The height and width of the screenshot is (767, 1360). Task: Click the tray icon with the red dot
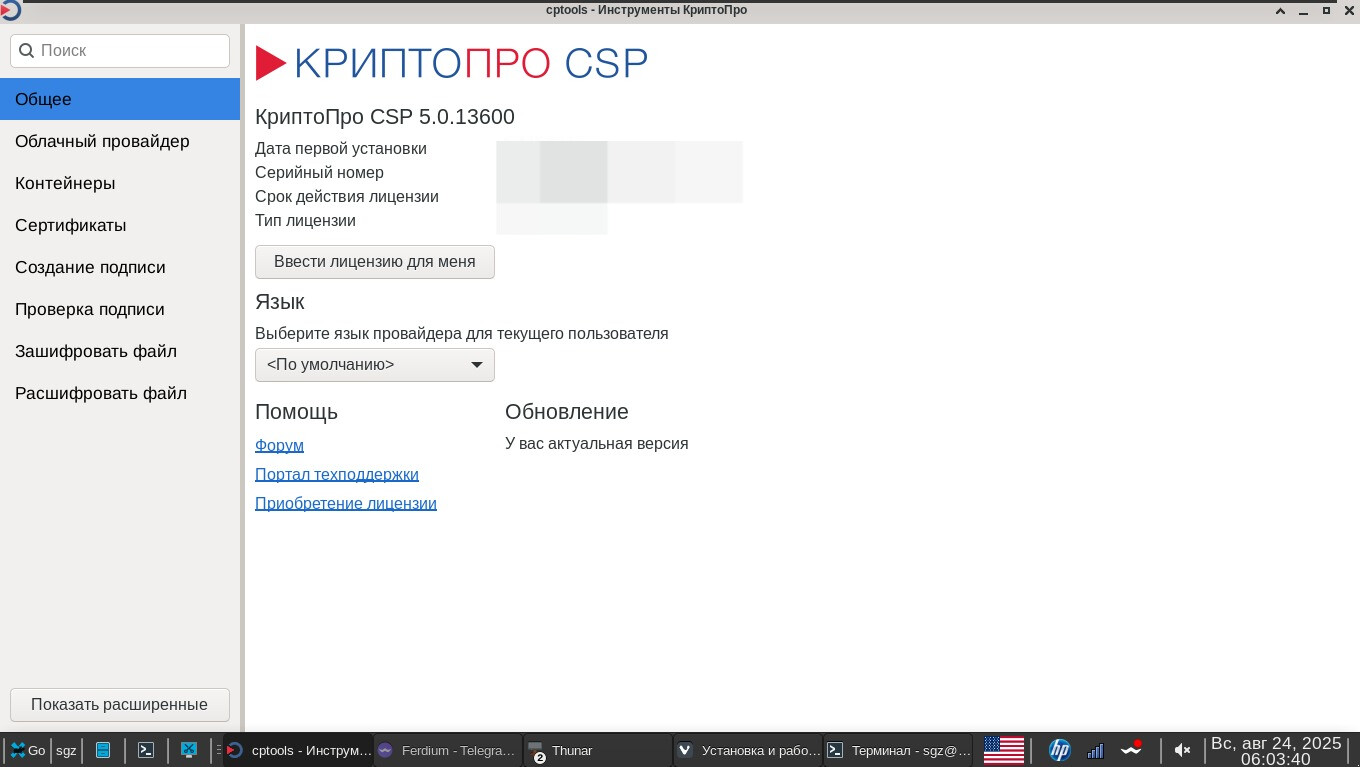1131,749
